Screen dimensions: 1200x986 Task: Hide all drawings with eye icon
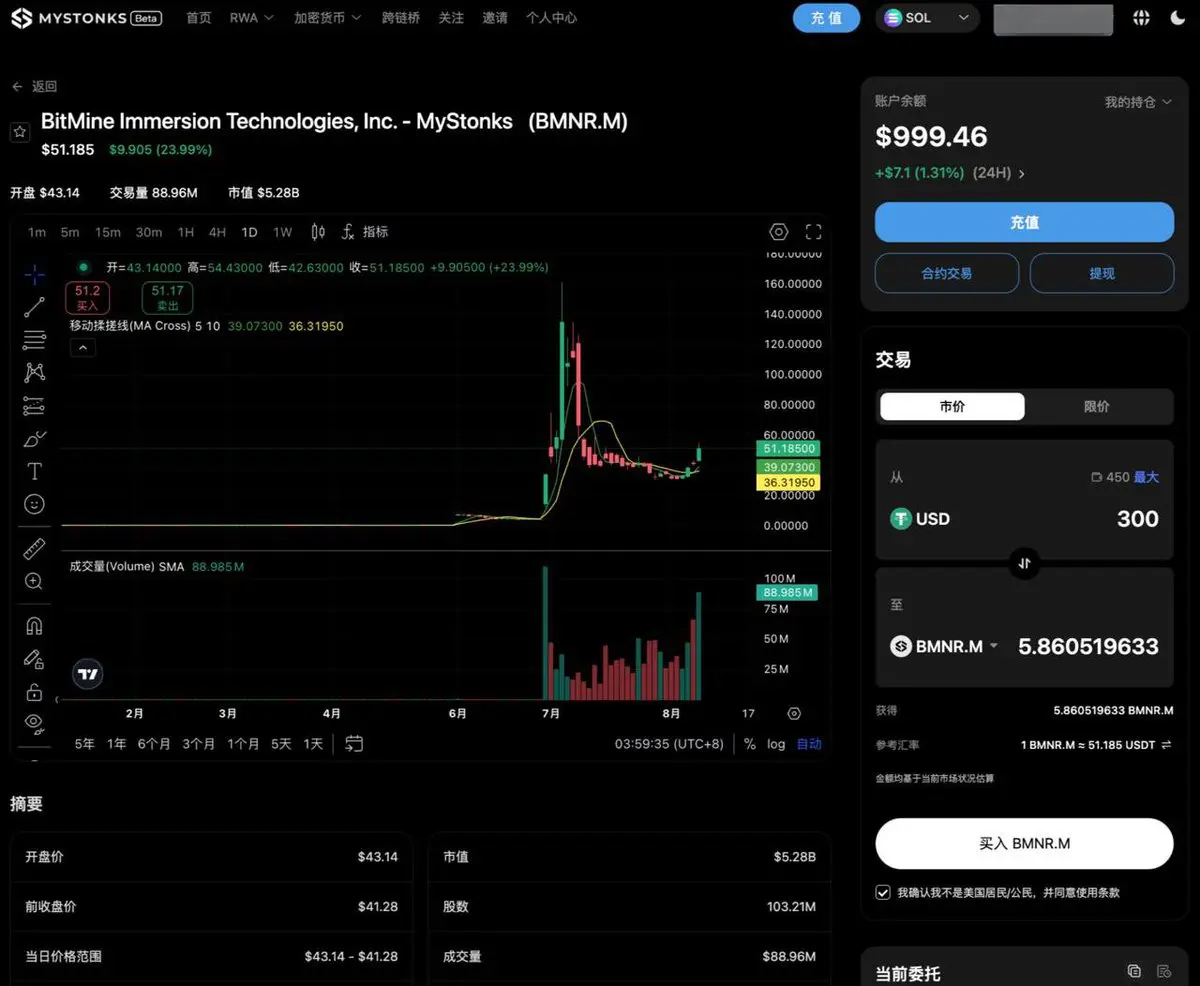[x=34, y=722]
